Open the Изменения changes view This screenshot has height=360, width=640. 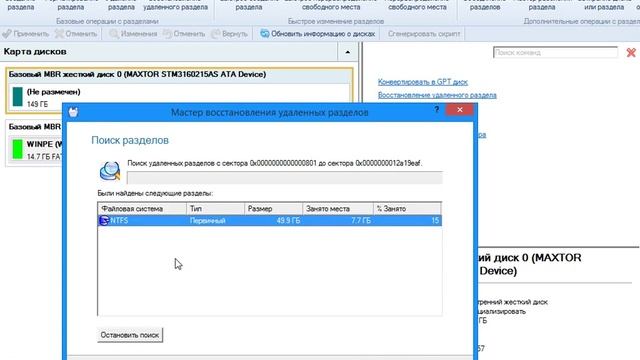click(133, 34)
